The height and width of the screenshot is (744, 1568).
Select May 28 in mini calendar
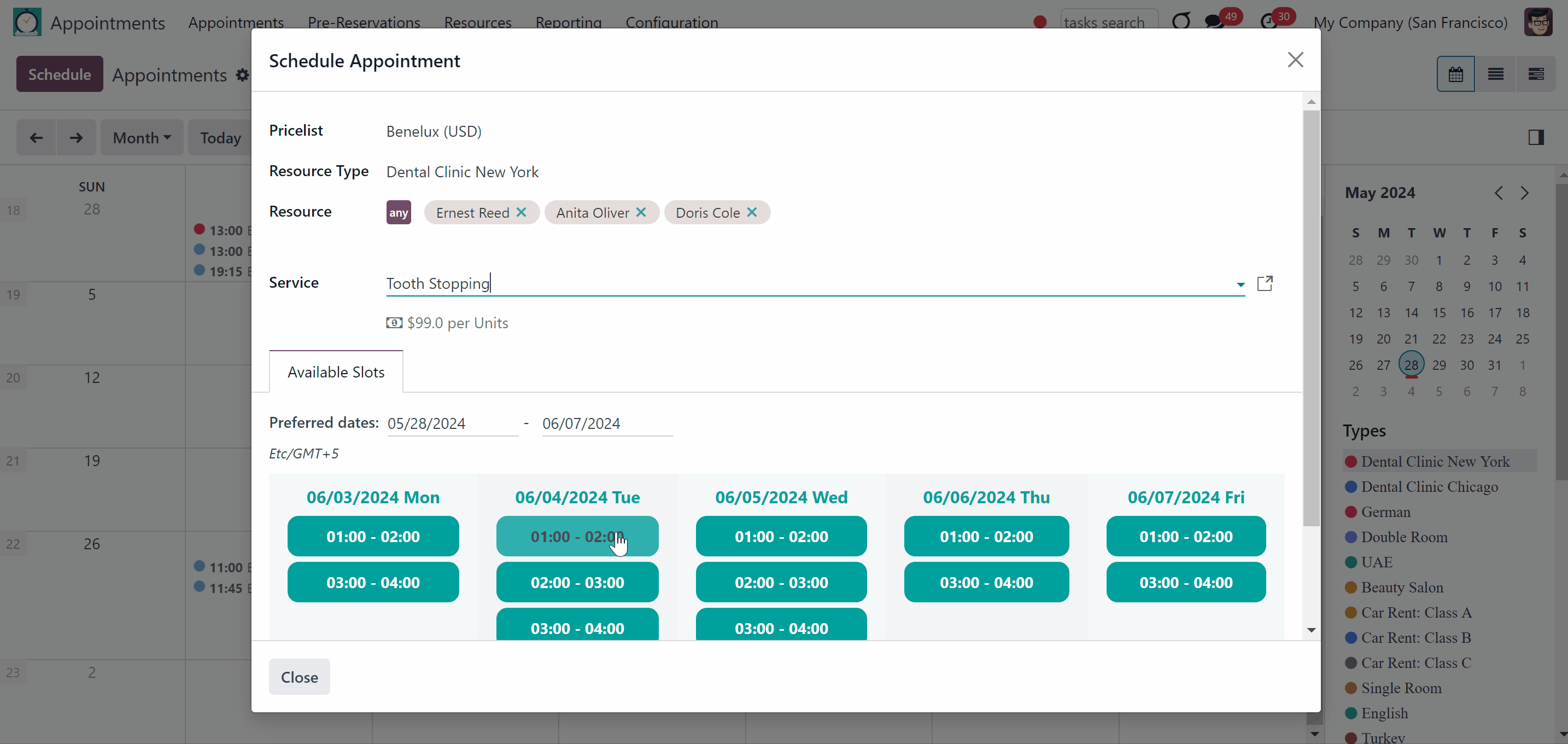[1411, 365]
